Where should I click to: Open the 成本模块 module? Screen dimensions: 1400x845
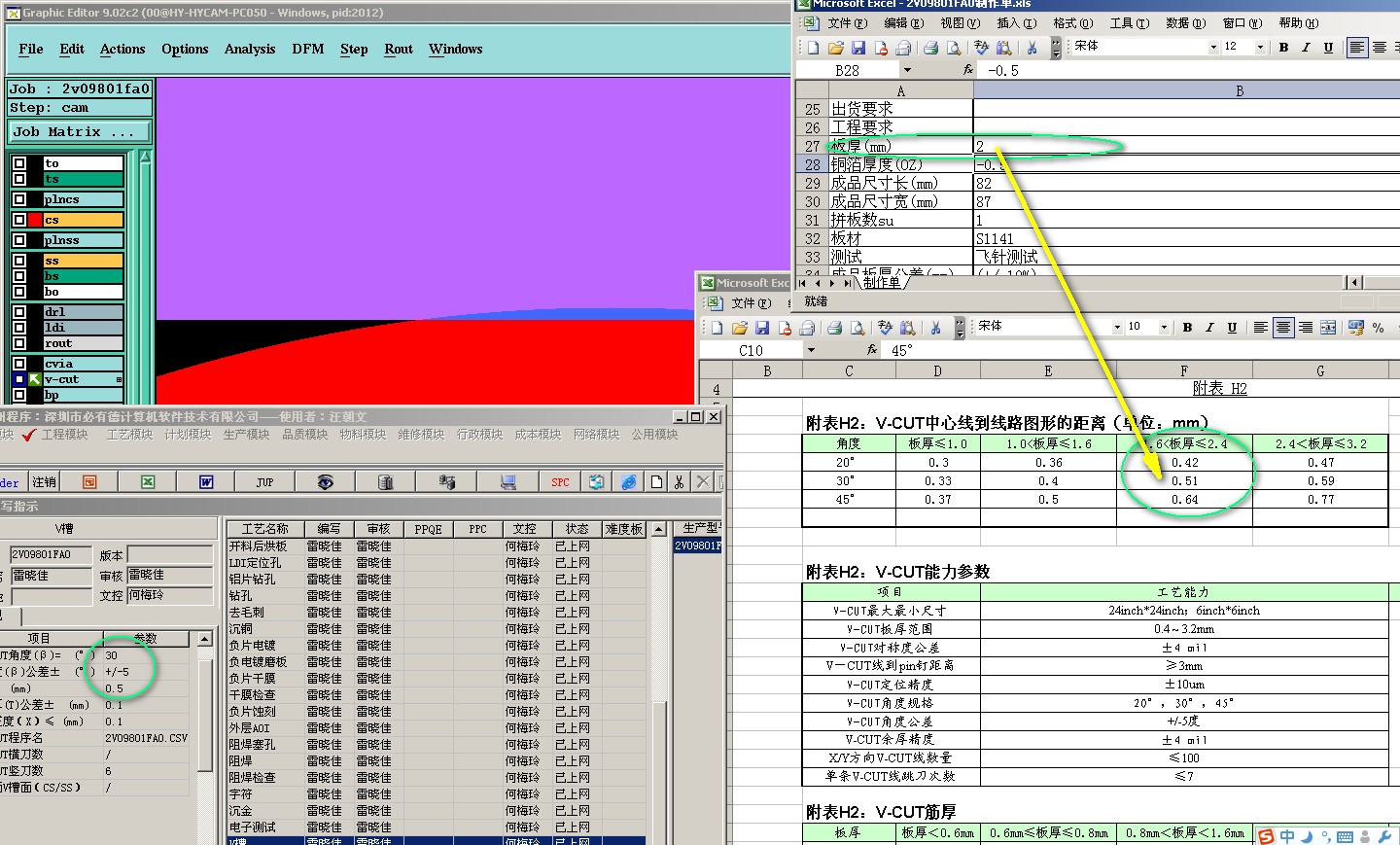tap(538, 435)
